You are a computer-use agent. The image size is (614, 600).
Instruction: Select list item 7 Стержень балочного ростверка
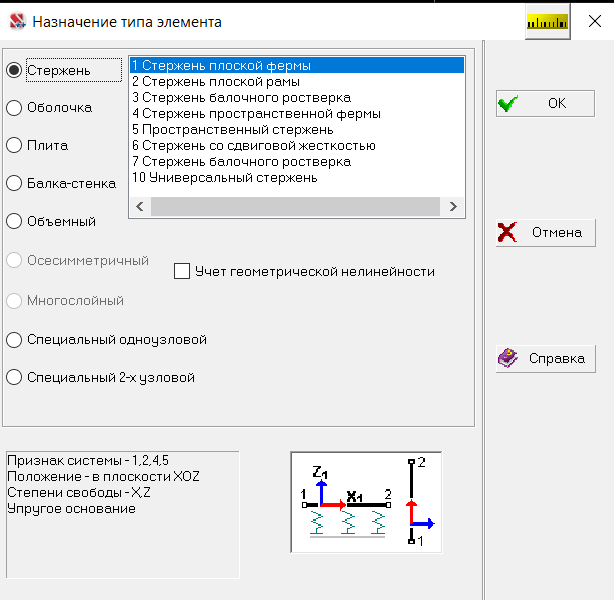pyautogui.click(x=297, y=162)
